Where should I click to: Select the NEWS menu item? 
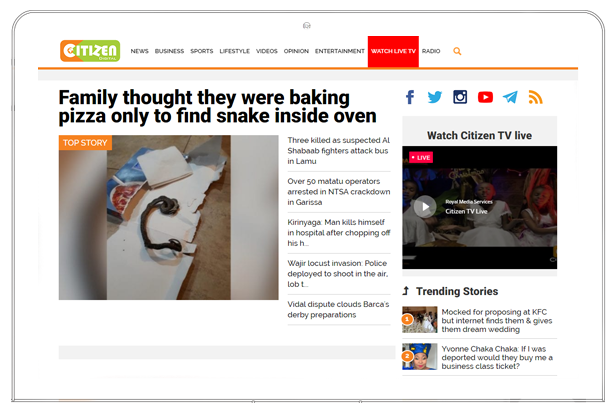coord(139,51)
